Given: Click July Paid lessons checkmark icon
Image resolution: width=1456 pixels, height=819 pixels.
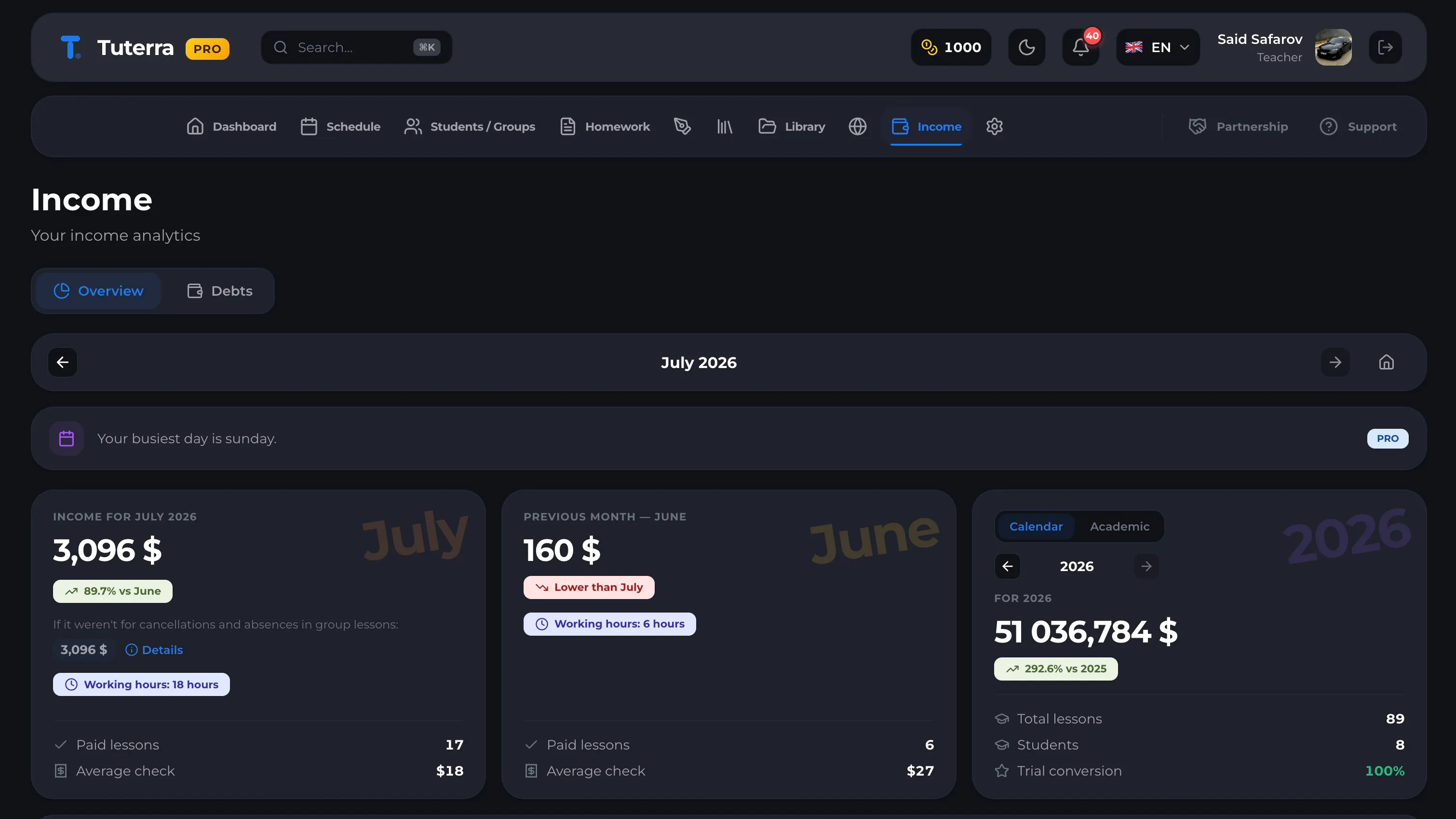Looking at the screenshot, I should click(x=60, y=745).
